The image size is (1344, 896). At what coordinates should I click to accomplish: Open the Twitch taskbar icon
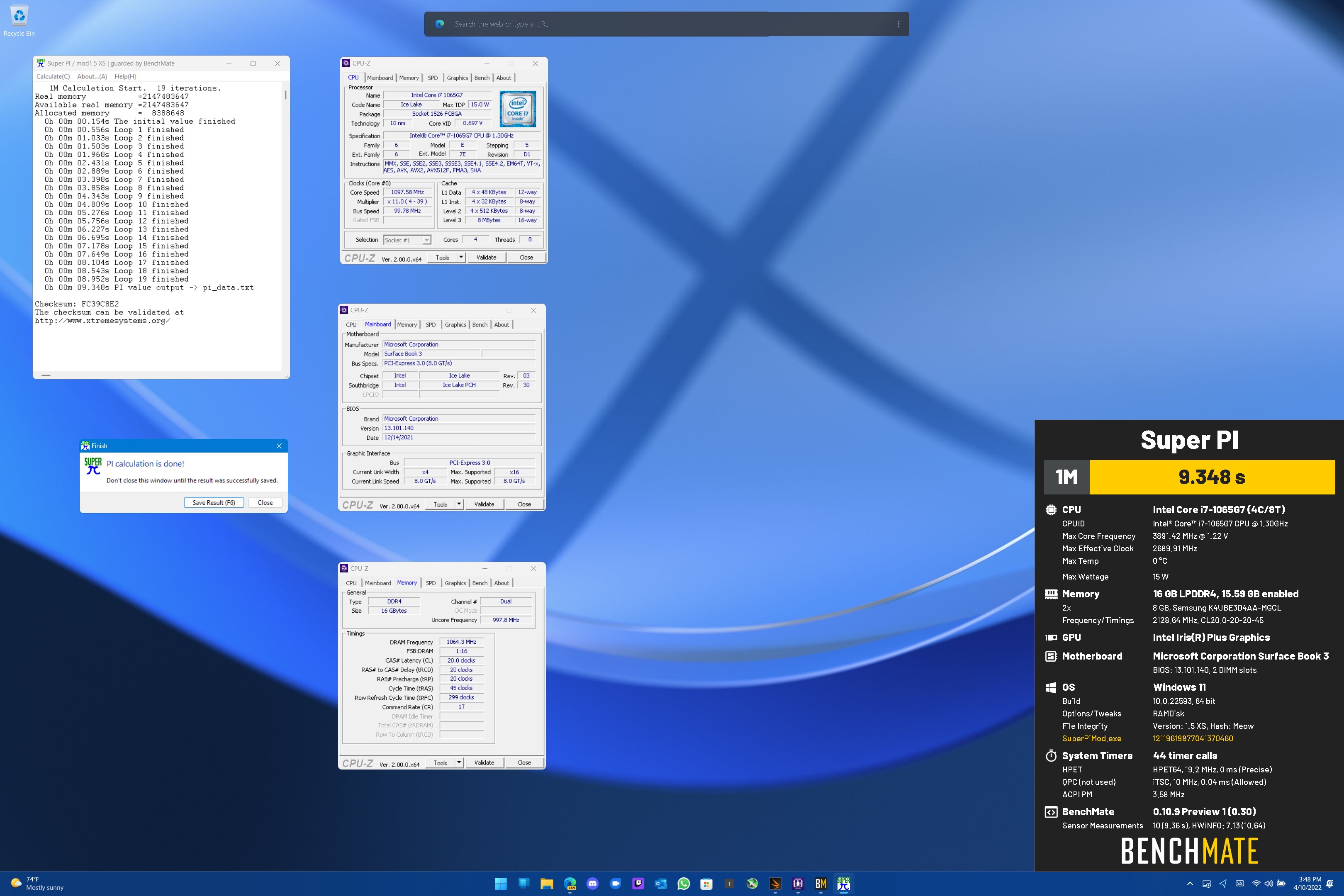point(638,884)
